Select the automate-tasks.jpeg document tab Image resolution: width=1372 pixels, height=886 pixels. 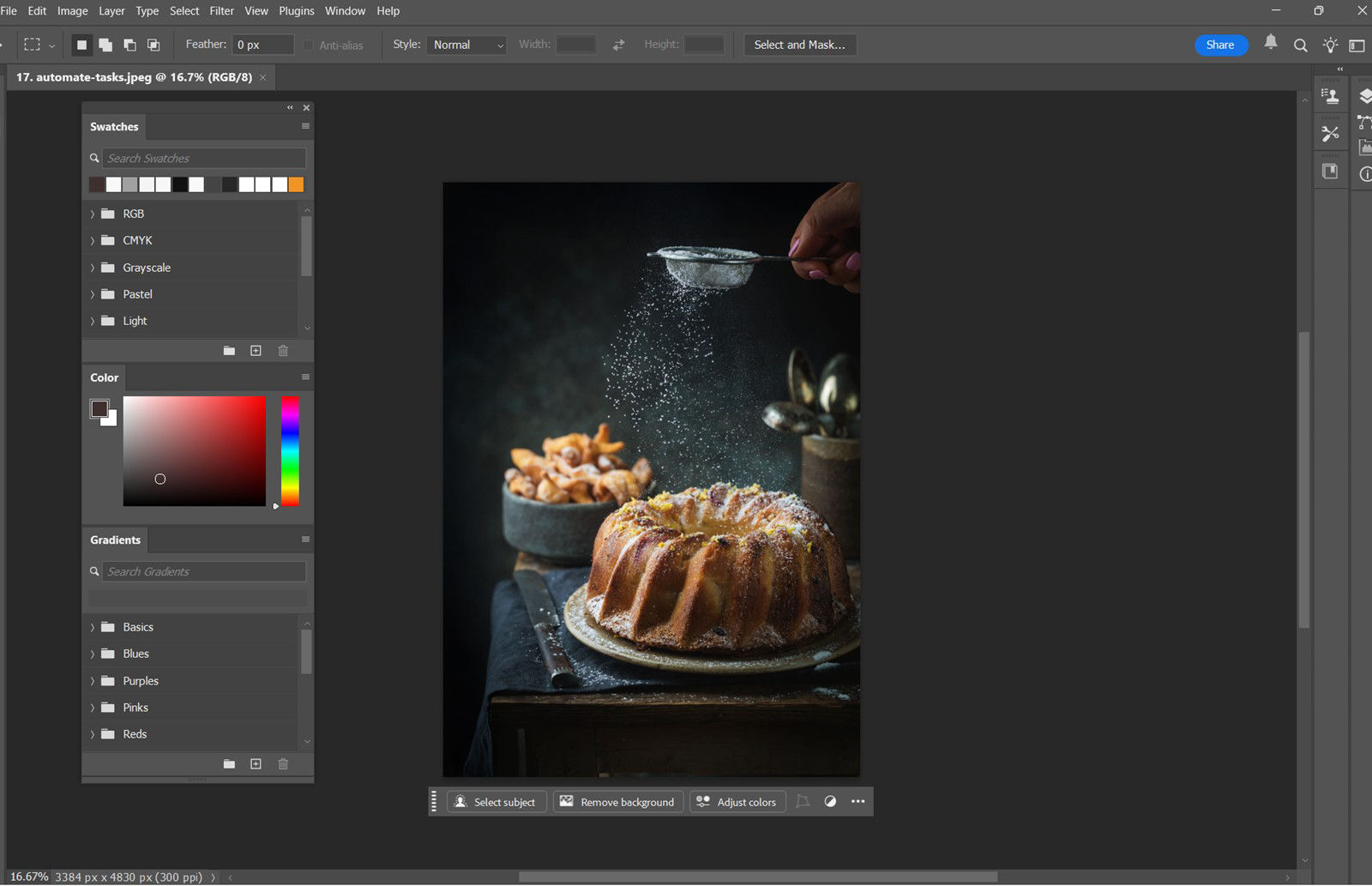129,77
